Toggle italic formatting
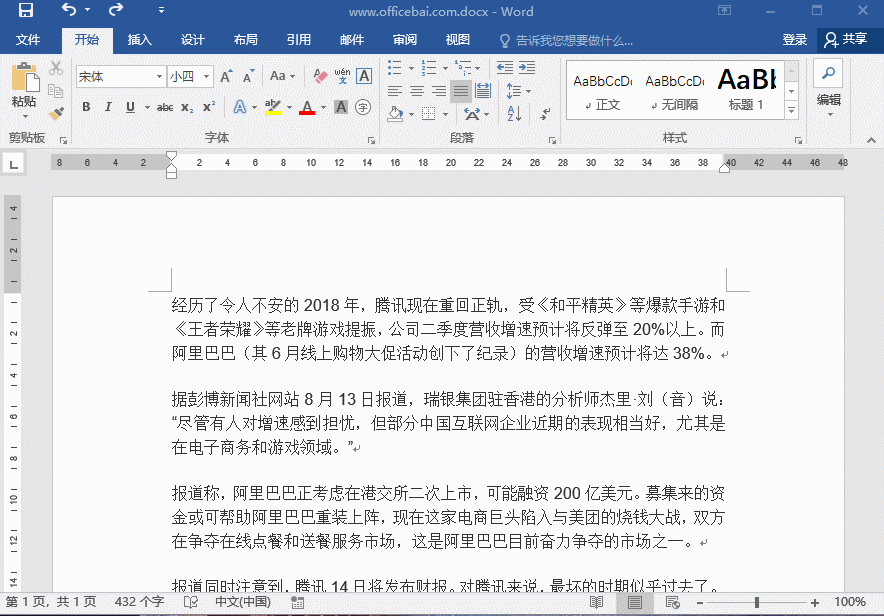 tap(108, 107)
